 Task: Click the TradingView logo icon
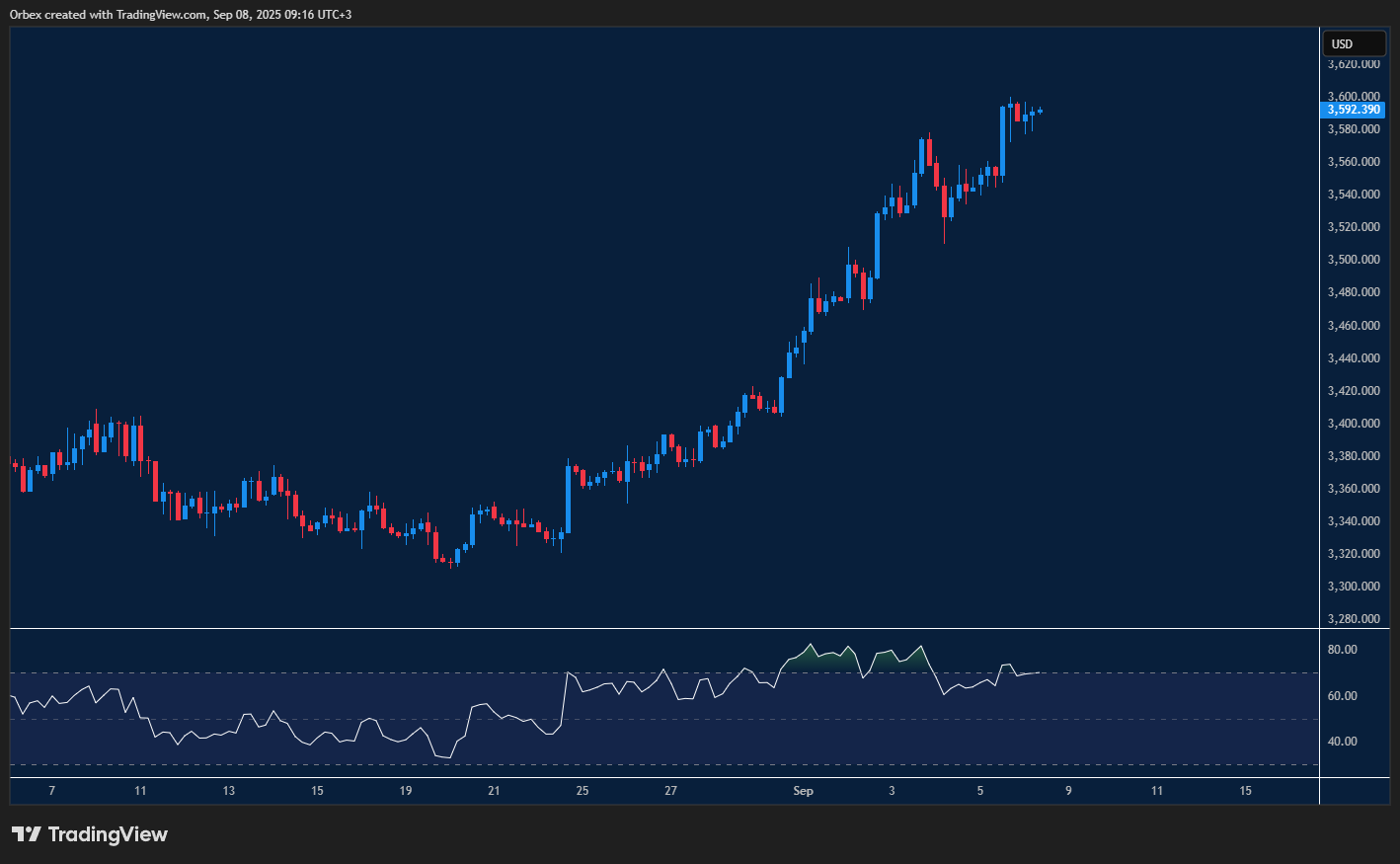(27, 834)
